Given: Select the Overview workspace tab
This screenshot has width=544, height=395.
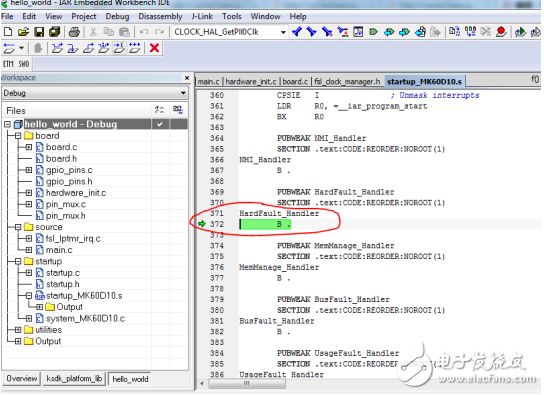Looking at the screenshot, I should click(x=22, y=378).
